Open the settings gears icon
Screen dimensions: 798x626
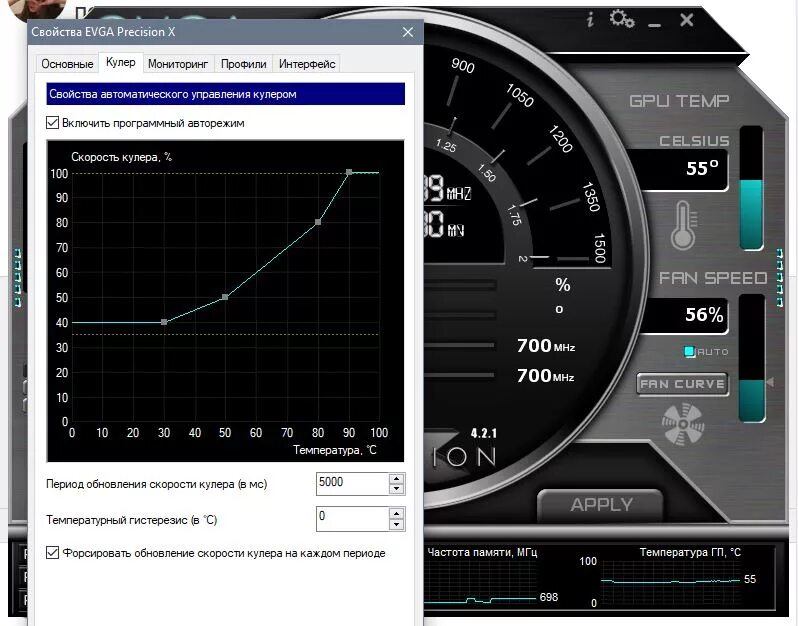click(x=622, y=19)
